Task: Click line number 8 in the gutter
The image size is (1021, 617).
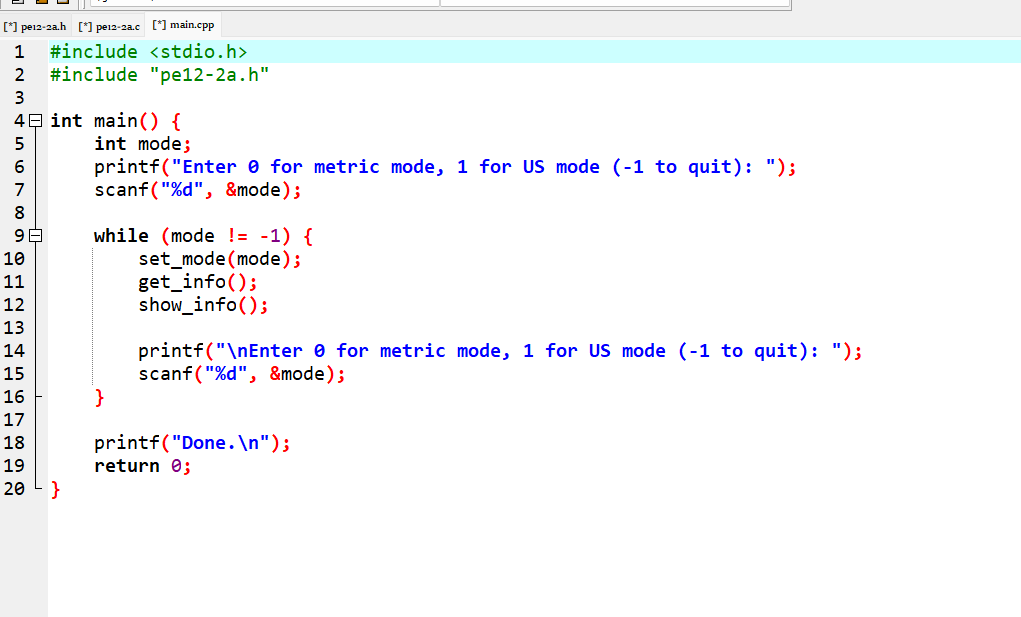Action: [20, 213]
